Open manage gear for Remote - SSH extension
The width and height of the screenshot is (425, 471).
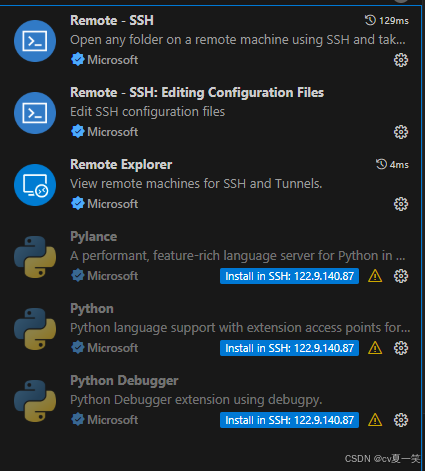tap(401, 60)
